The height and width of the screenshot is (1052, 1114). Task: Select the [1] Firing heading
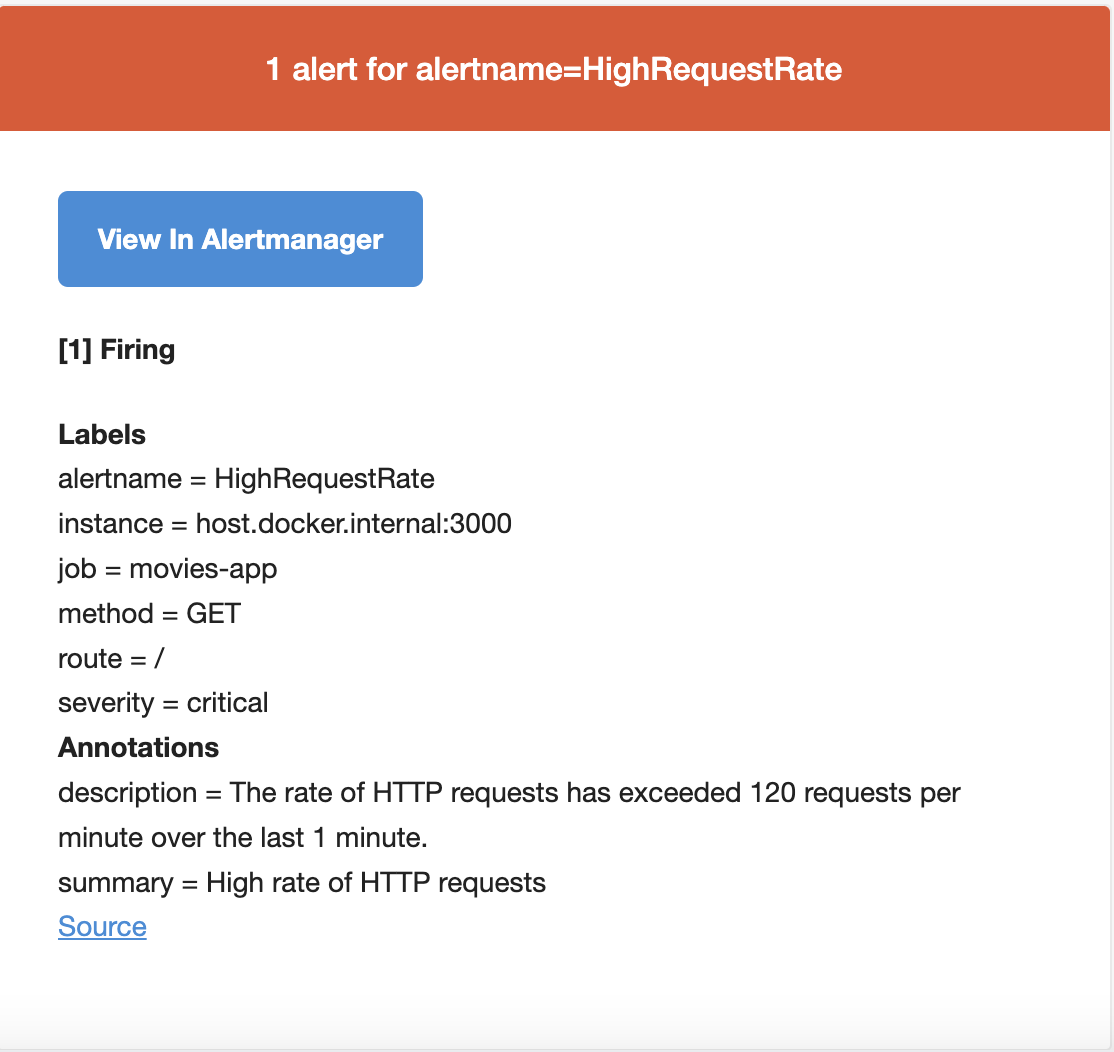117,349
